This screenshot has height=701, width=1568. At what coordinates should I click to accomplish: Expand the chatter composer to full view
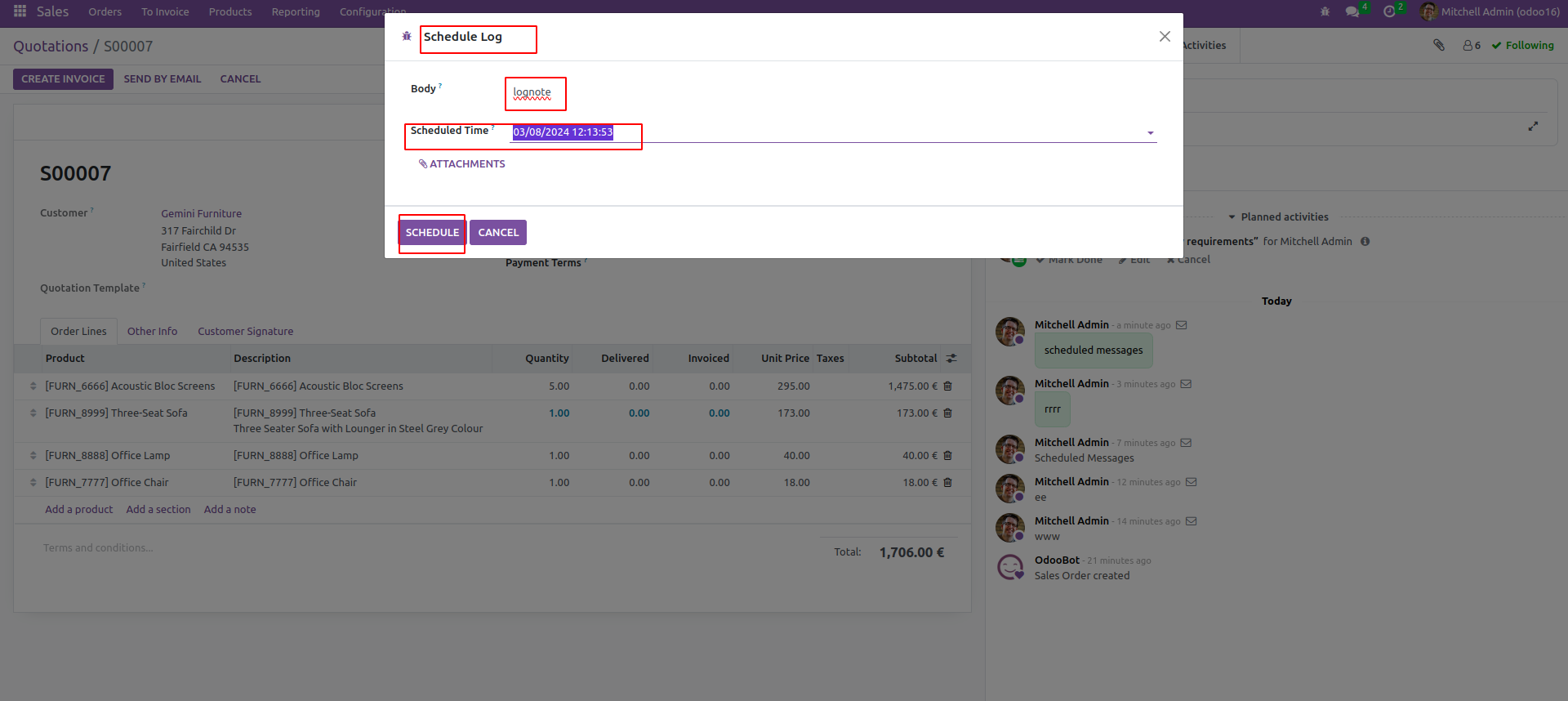1533,127
